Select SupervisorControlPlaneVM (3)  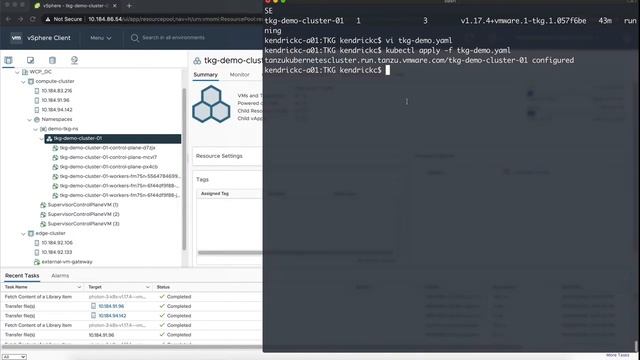click(83, 224)
